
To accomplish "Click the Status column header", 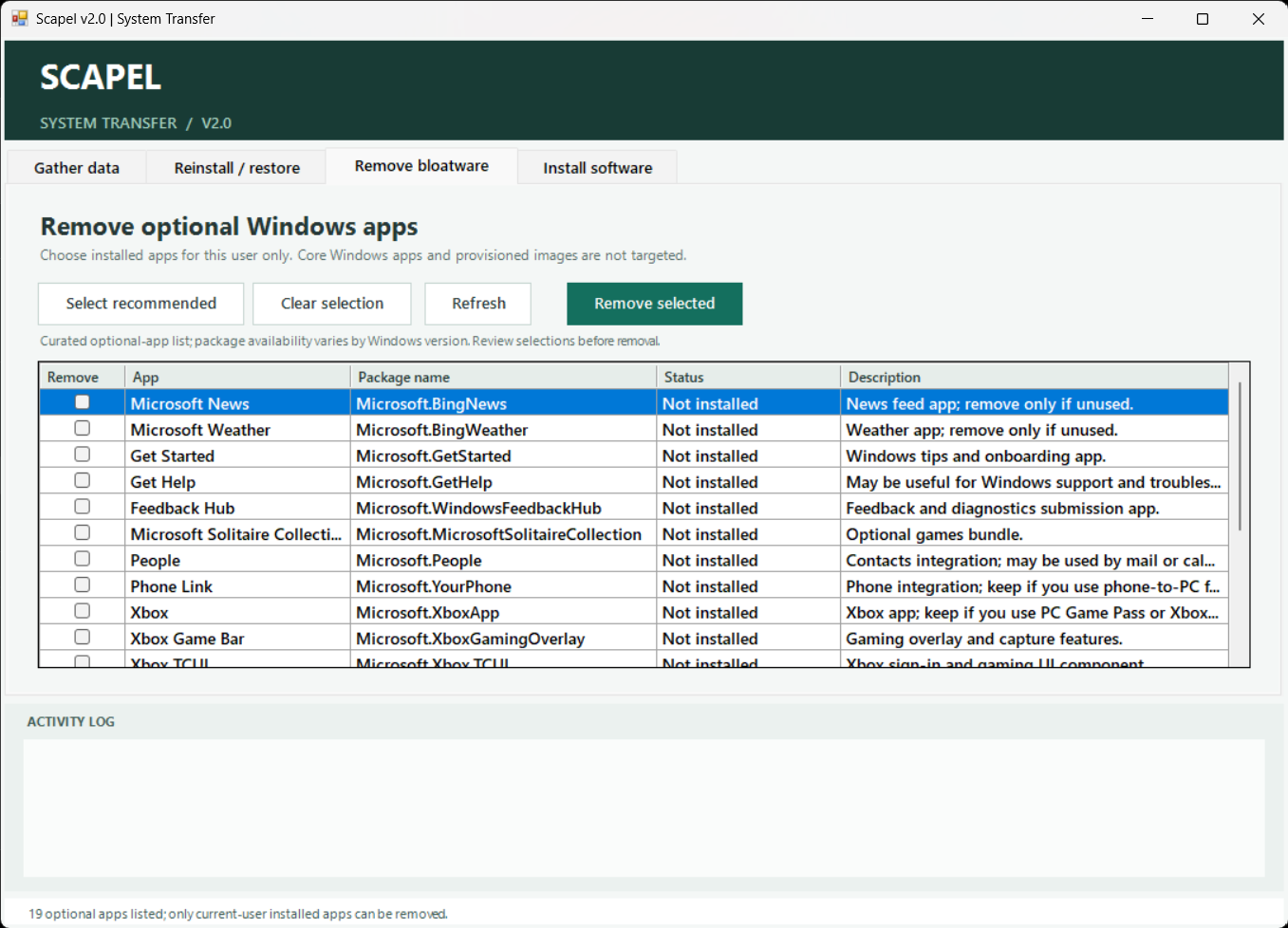I will (749, 377).
